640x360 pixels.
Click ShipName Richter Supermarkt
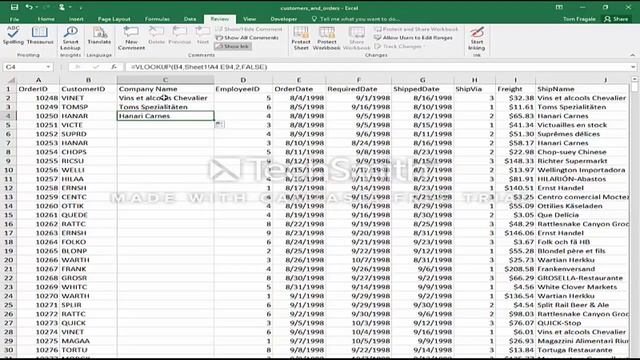point(582,161)
